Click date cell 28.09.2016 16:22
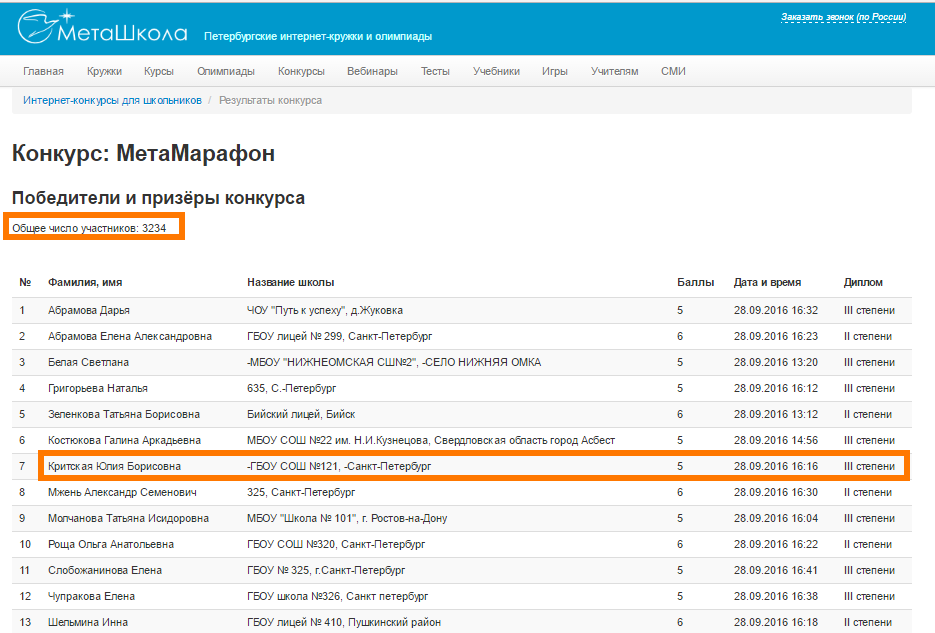 [x=776, y=544]
